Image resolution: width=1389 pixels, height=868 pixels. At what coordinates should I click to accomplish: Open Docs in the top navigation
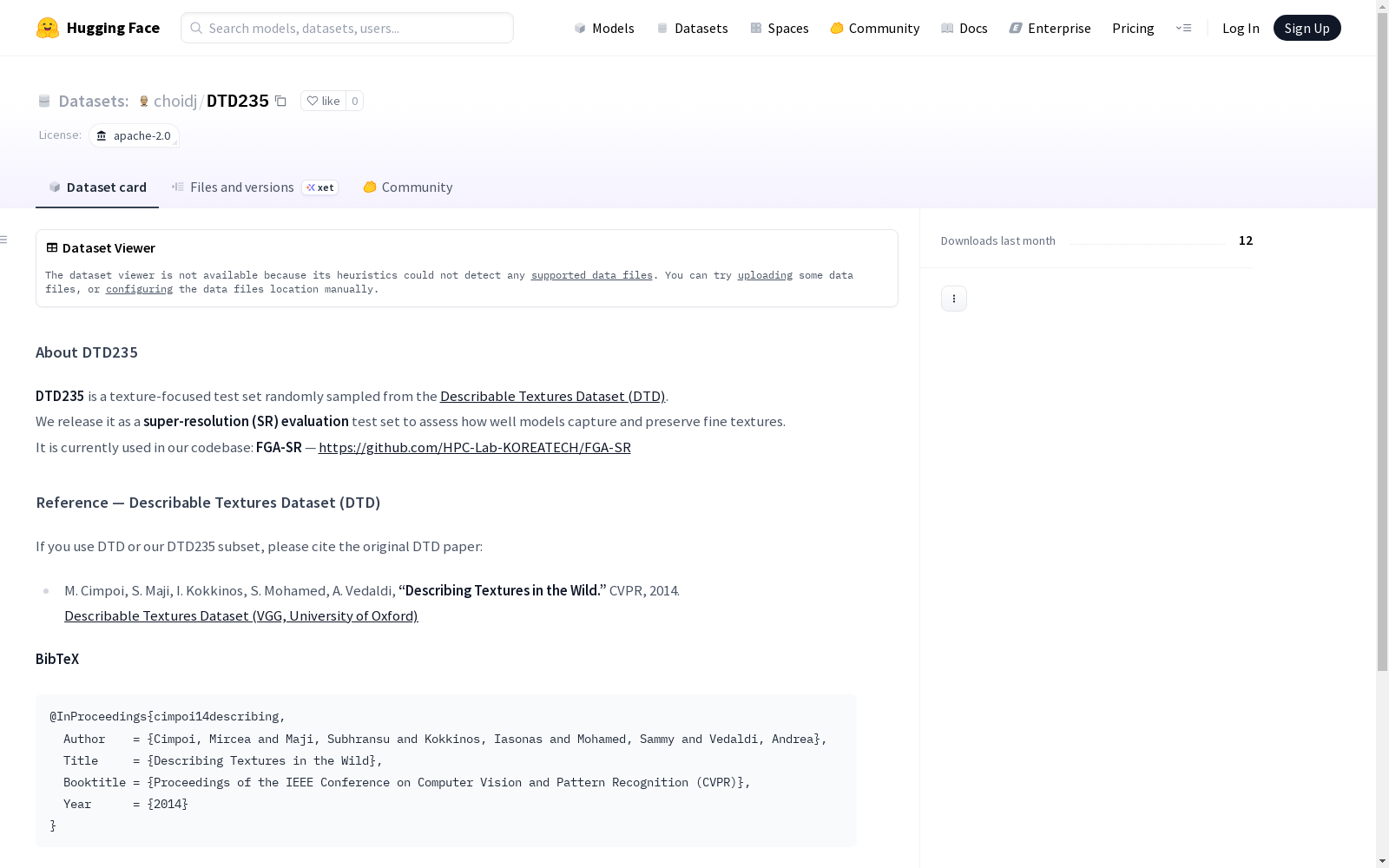tap(964, 28)
